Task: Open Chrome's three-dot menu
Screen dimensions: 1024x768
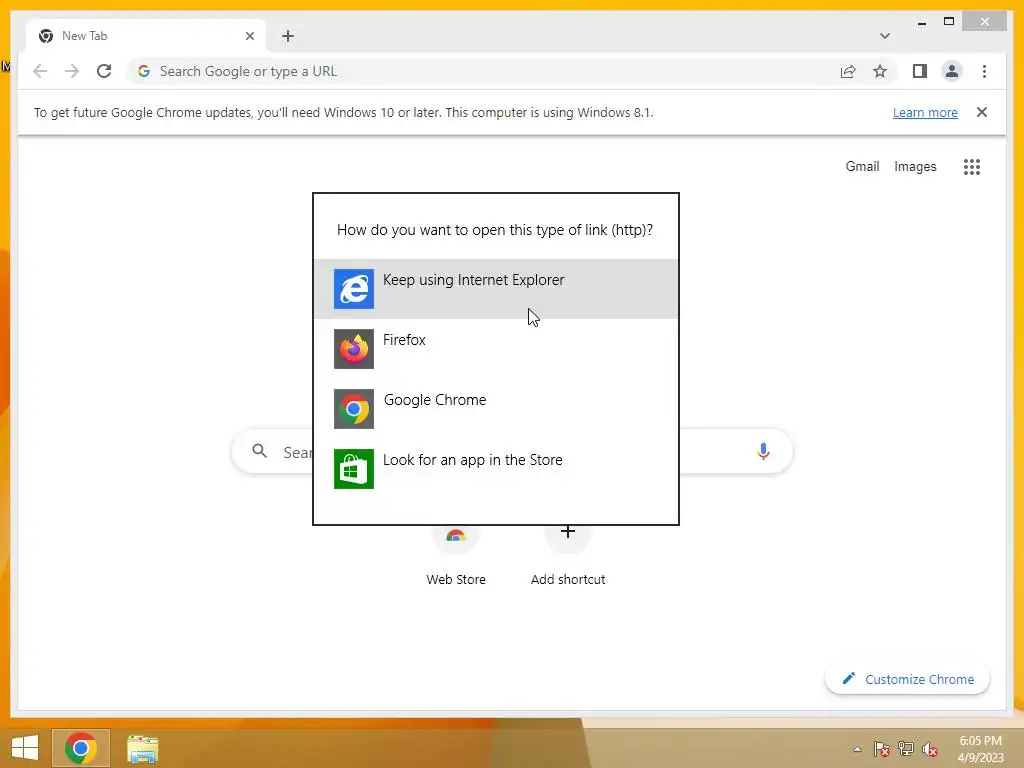Action: 984,71
